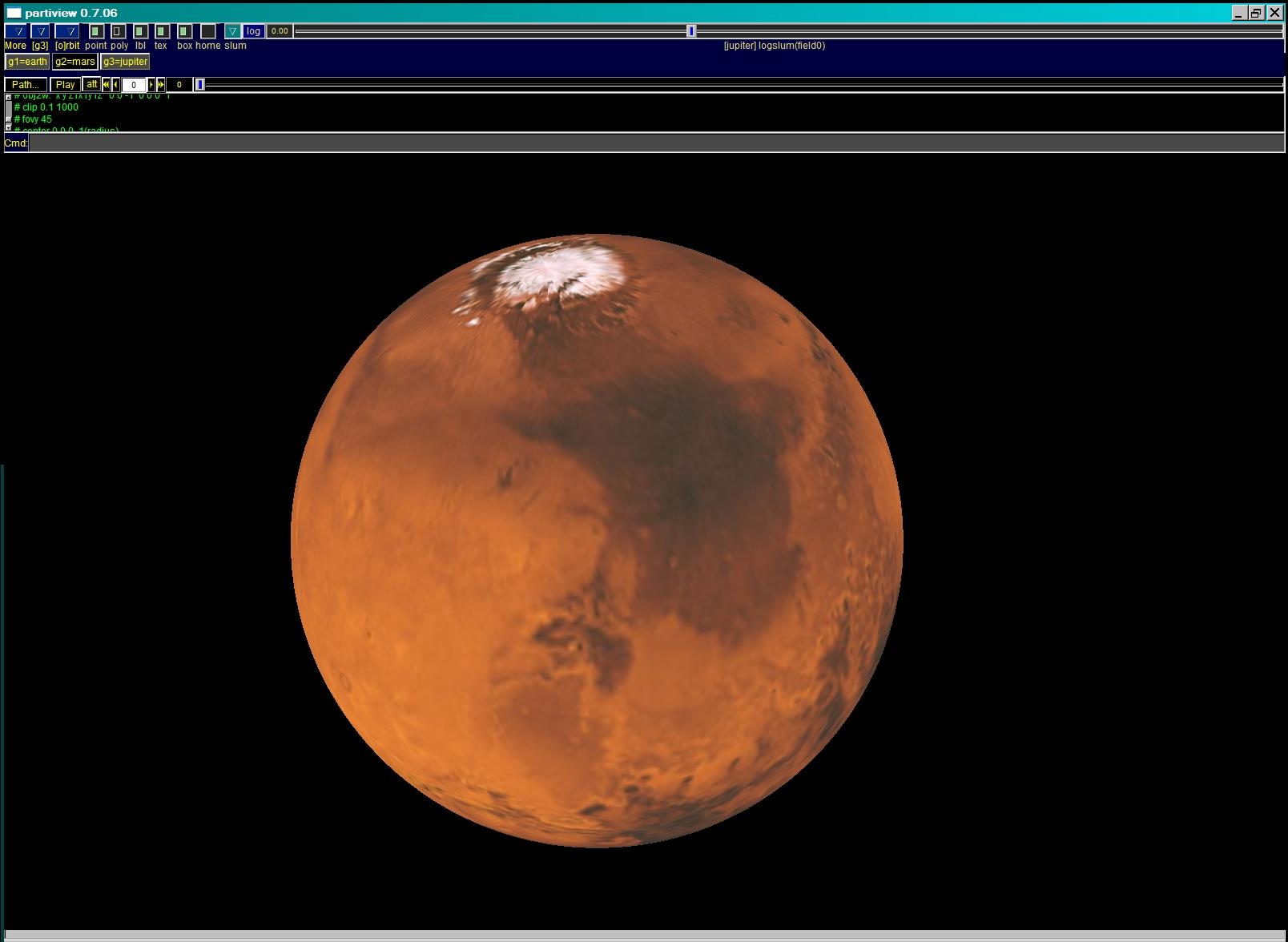Step back one frame
This screenshot has height=942, width=1288.
coord(116,84)
